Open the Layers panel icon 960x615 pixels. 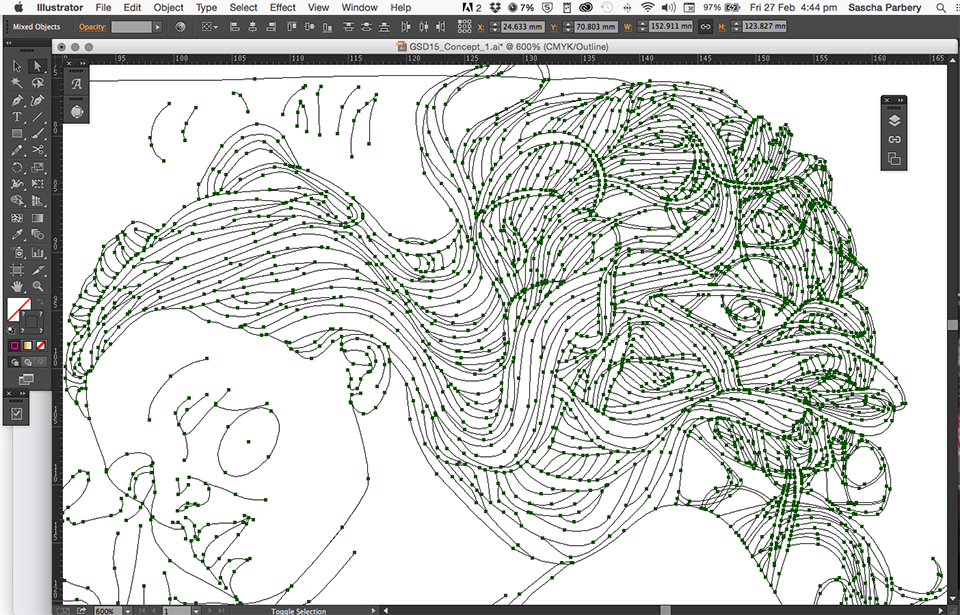point(894,121)
